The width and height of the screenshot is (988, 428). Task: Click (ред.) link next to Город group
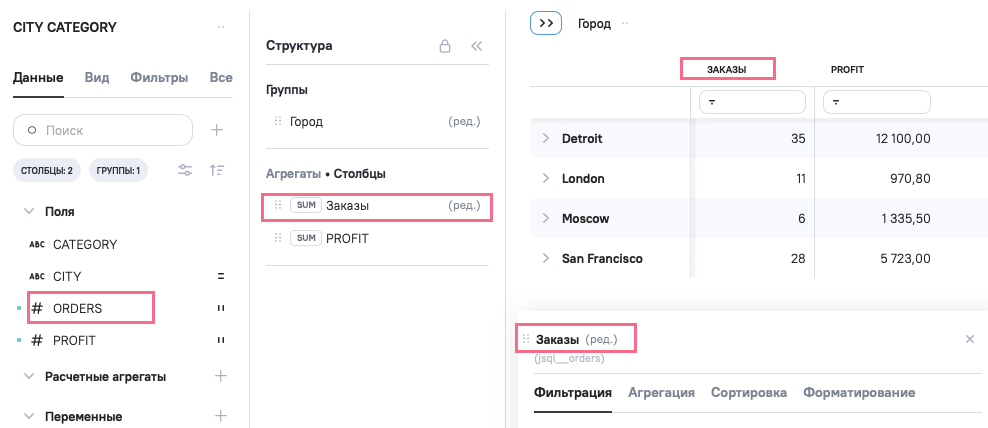click(x=464, y=122)
